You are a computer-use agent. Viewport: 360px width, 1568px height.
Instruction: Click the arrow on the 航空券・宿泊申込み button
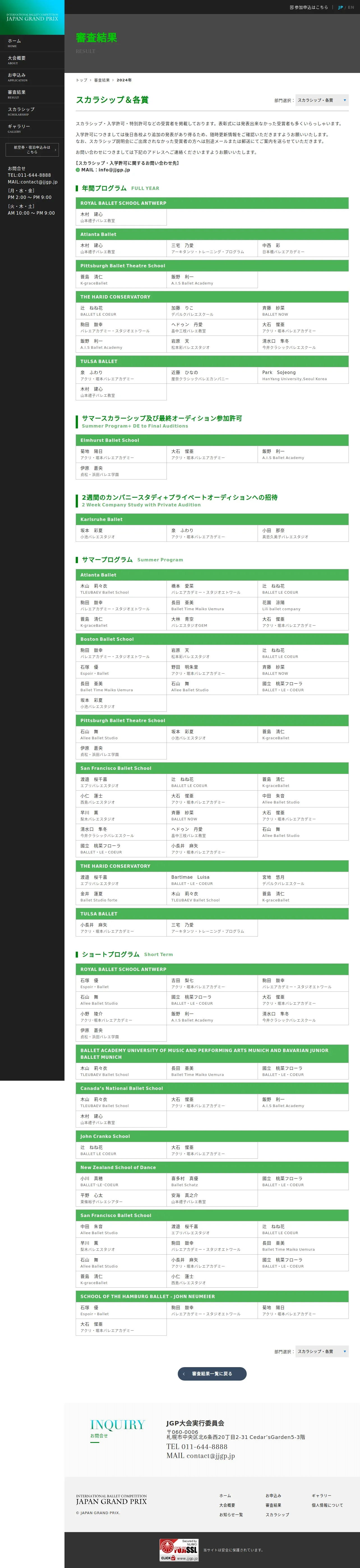[x=55, y=150]
